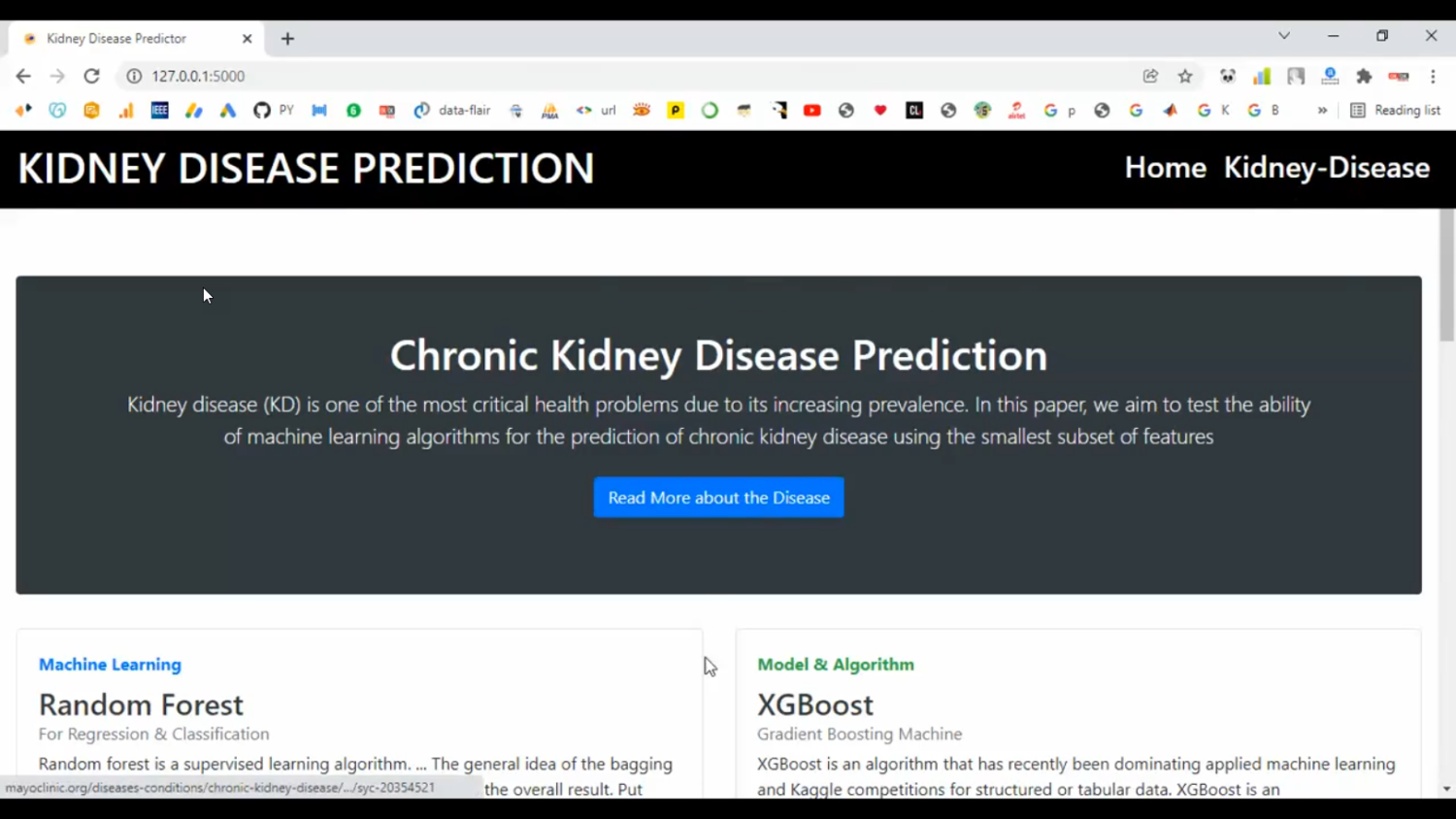Open the tab search dropdown arrow
The image size is (1456, 819).
(x=1284, y=36)
